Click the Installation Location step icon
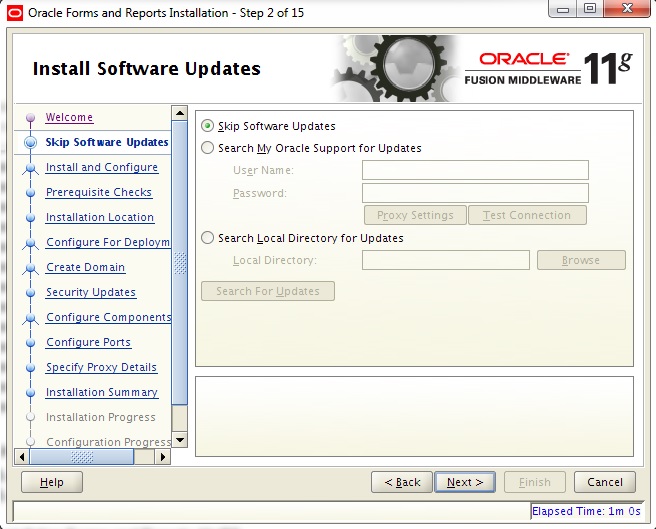Image resolution: width=656 pixels, height=529 pixels. coord(30,218)
